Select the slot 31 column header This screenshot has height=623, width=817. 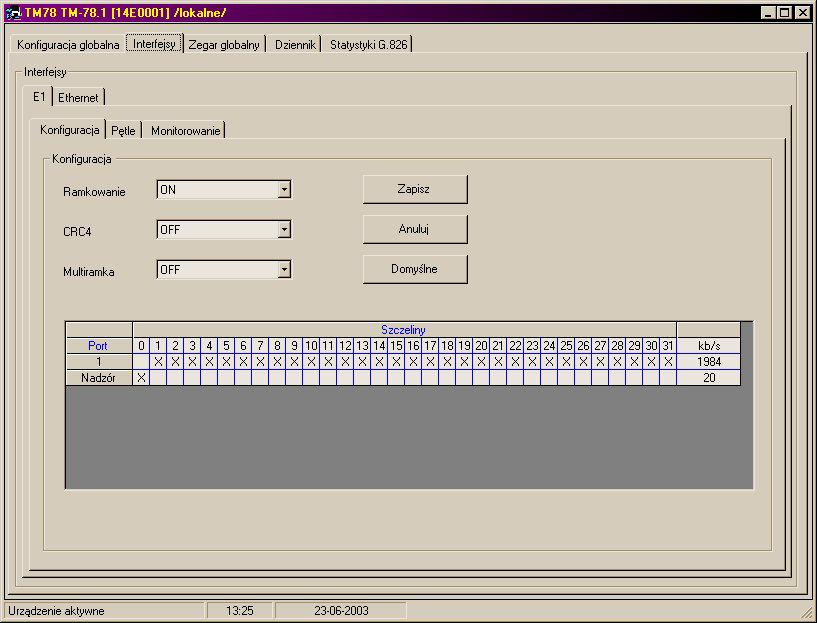668,346
